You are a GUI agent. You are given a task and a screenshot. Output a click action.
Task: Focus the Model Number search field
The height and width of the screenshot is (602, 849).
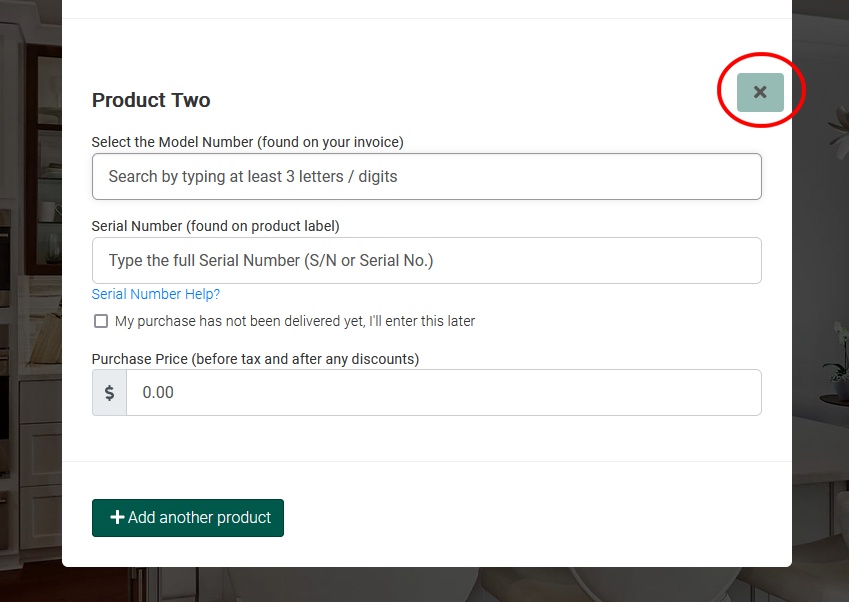[x=427, y=176]
